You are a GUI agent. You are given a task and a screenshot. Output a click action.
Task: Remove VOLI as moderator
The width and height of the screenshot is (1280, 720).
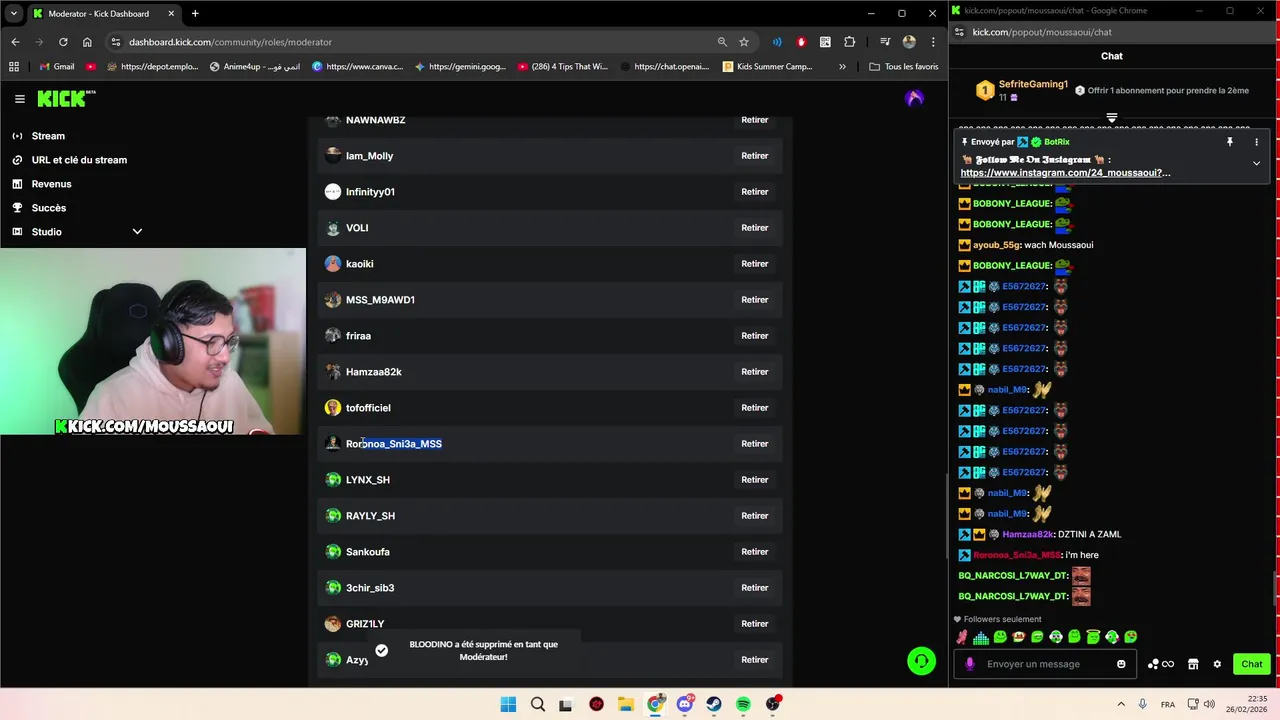[x=754, y=228]
